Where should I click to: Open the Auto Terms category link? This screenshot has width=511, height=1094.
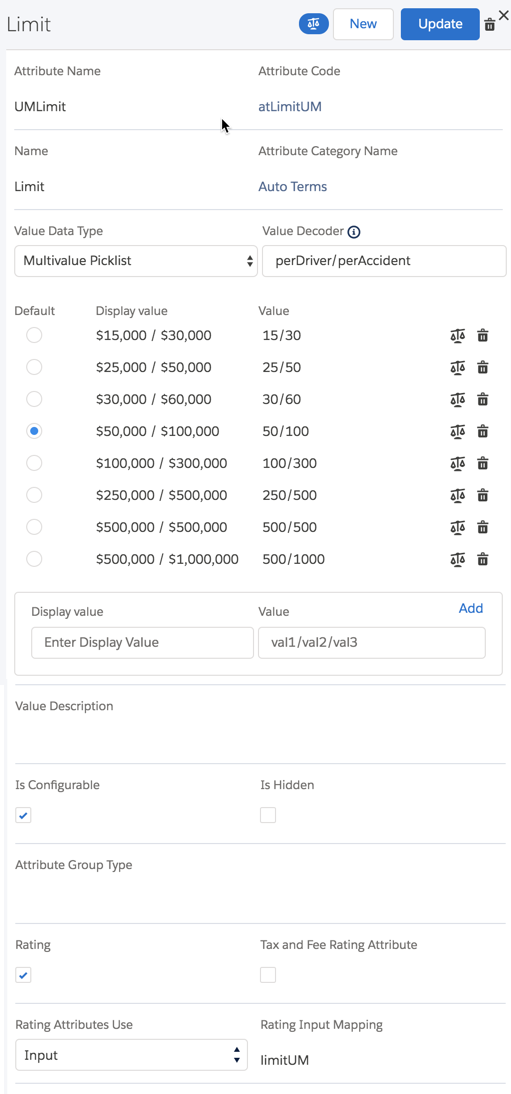tap(292, 186)
